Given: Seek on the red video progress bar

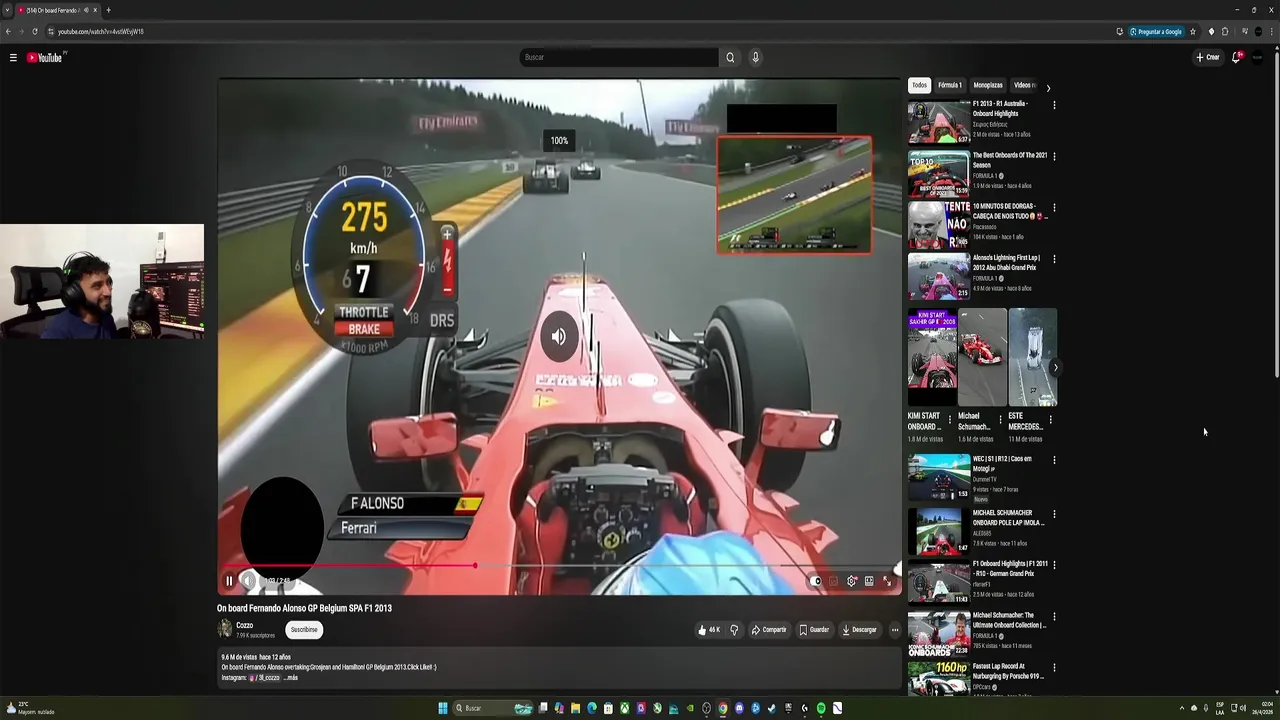Looking at the screenshot, I should [x=559, y=566].
